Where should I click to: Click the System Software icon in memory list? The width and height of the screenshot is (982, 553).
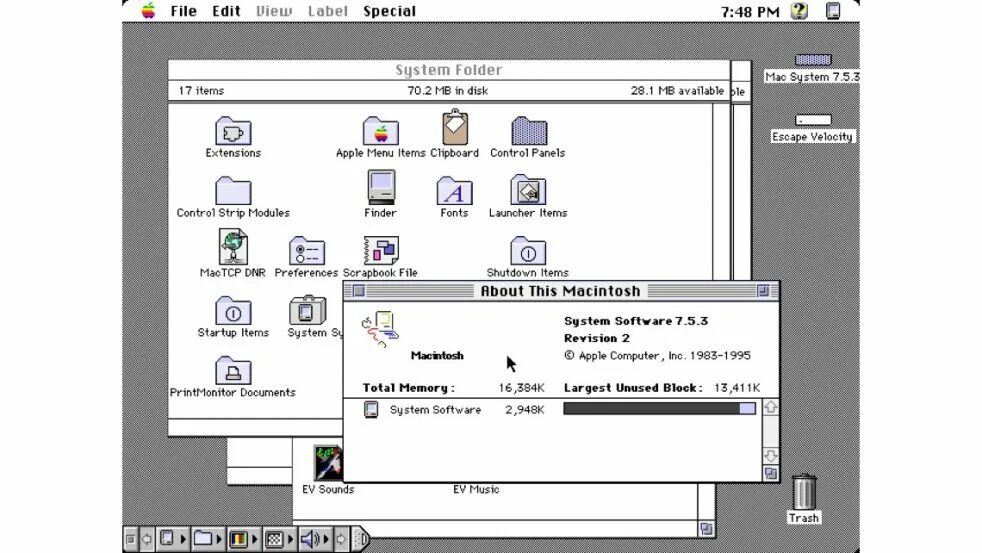coord(371,410)
